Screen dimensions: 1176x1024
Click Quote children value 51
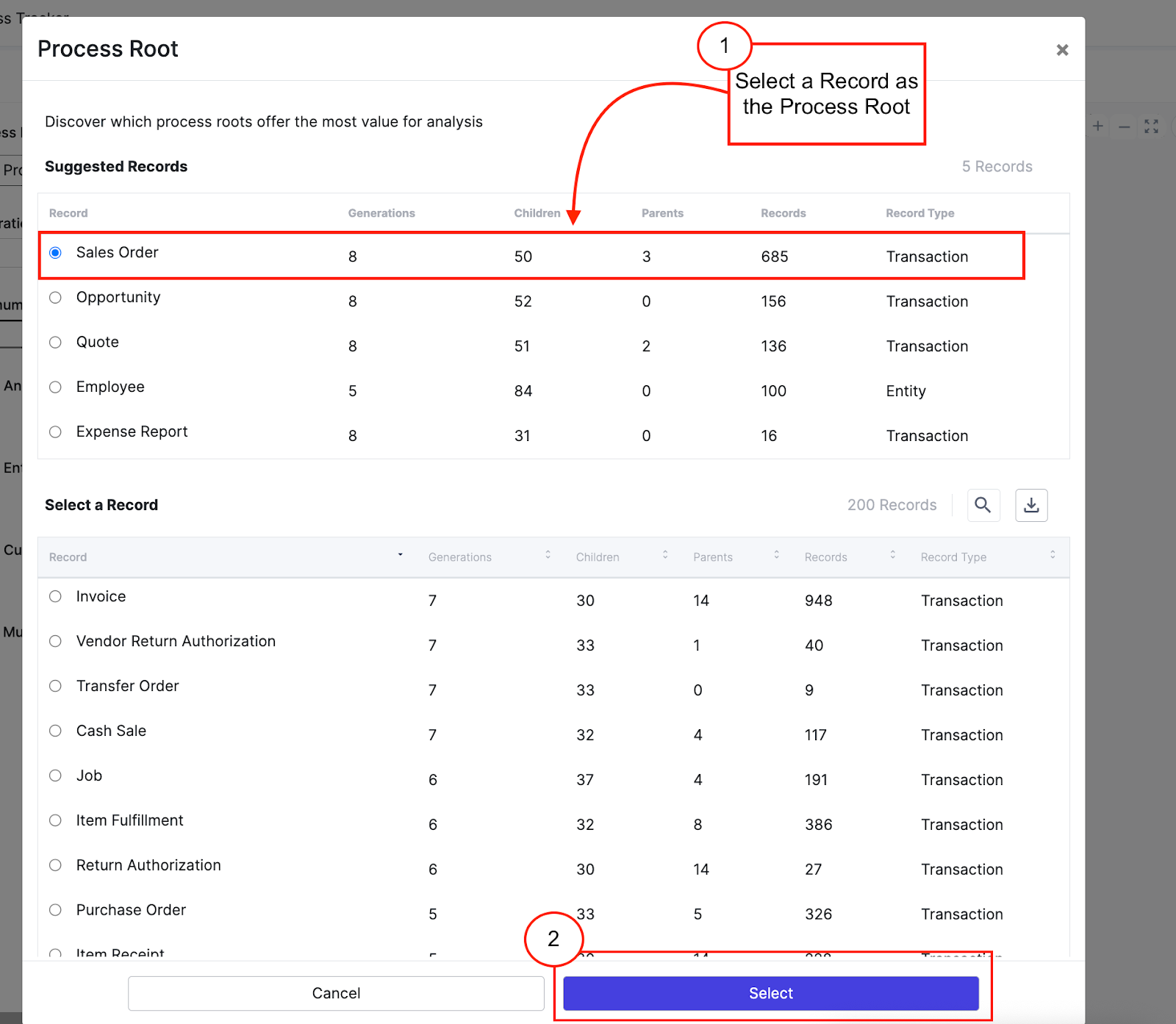522,346
